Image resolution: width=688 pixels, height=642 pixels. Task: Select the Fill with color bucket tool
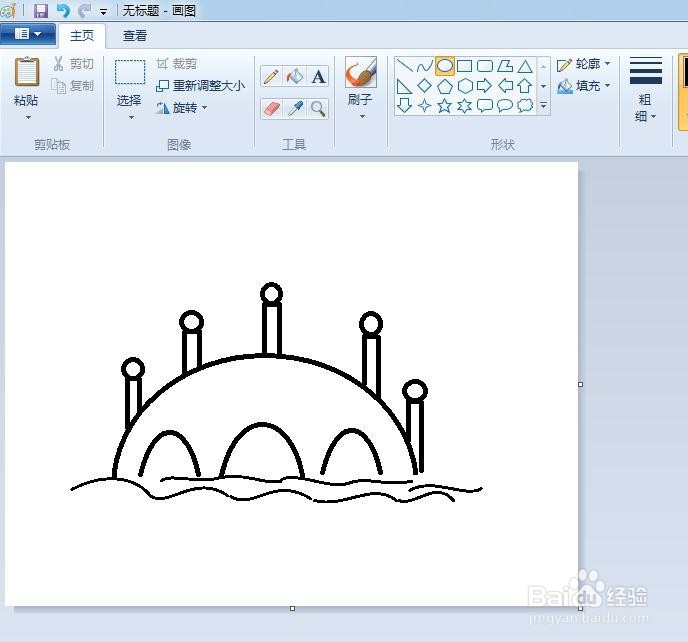coord(294,77)
